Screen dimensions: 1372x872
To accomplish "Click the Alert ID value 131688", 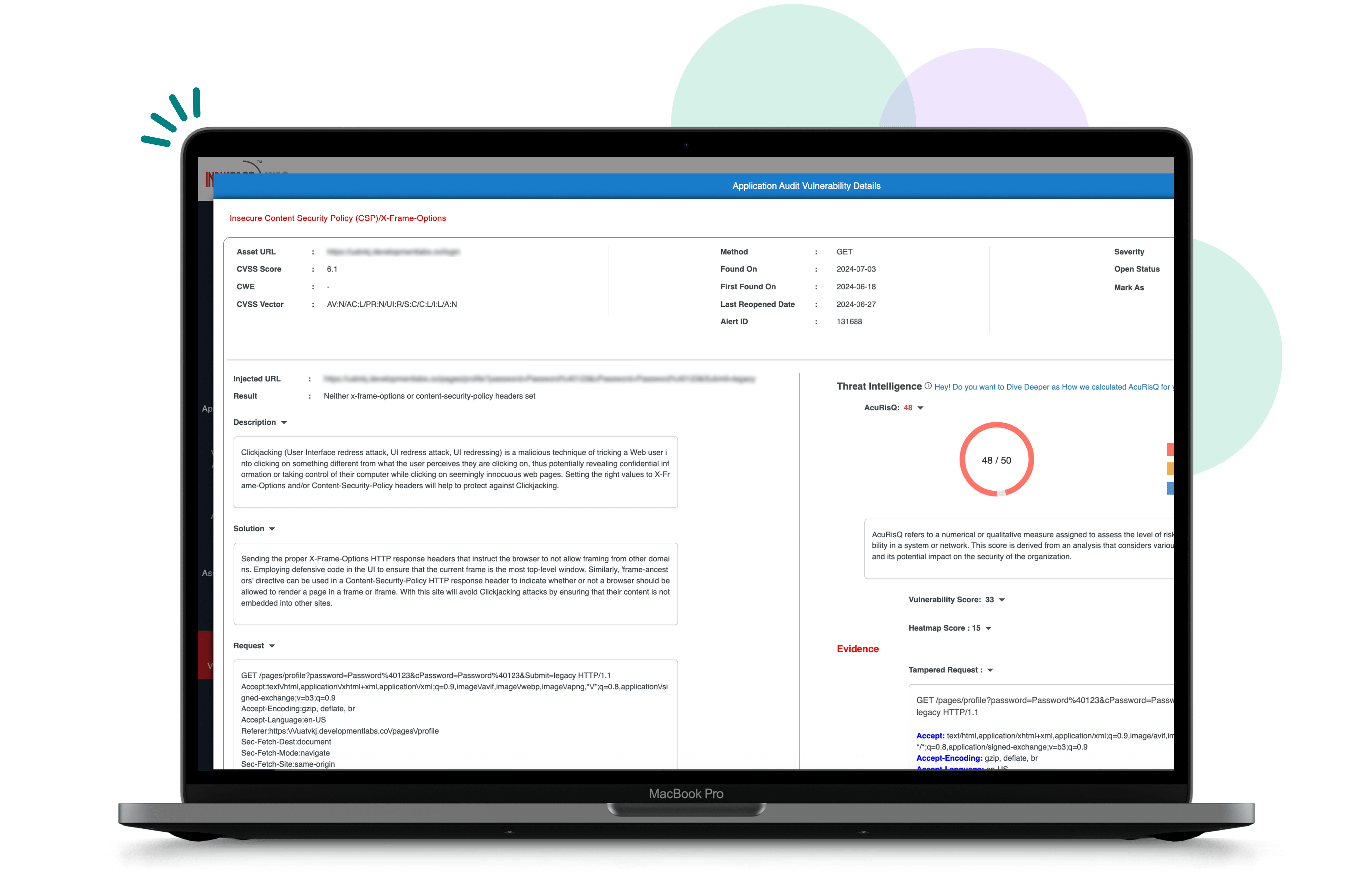I will coord(849,321).
